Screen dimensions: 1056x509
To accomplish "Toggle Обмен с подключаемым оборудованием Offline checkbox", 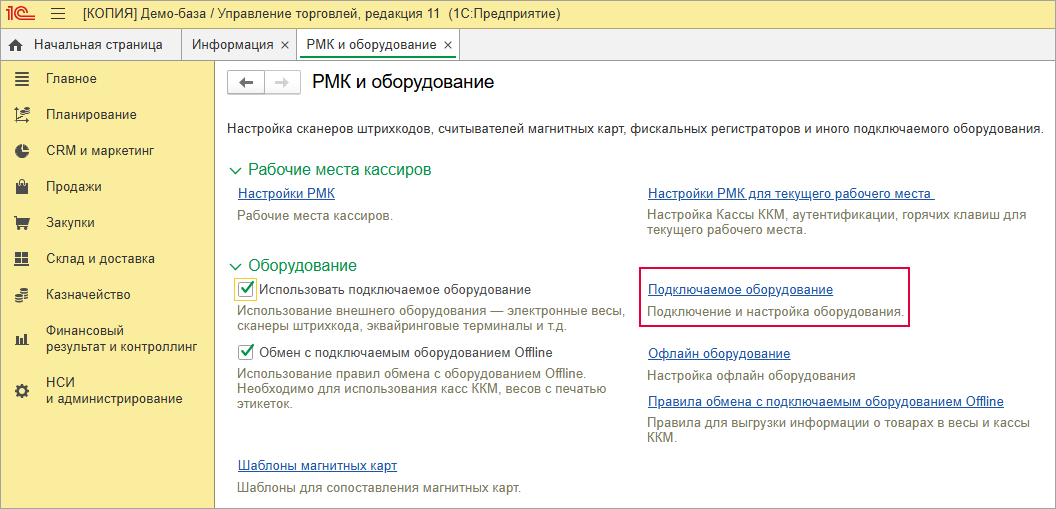I will pyautogui.click(x=246, y=352).
